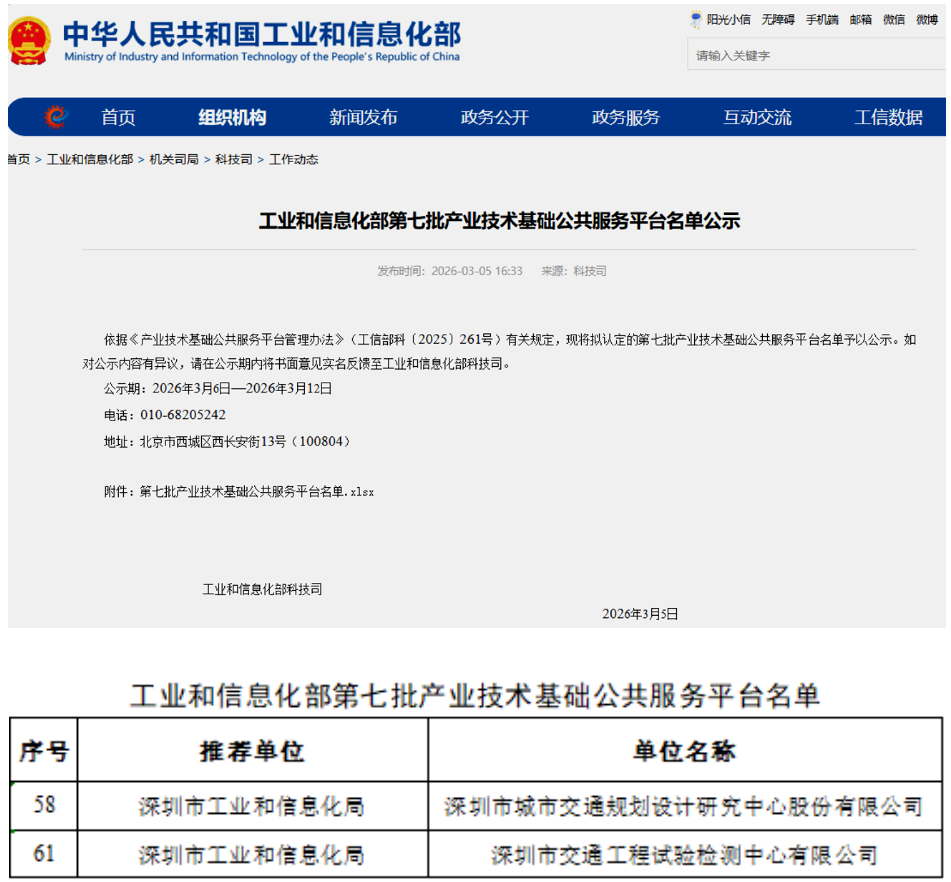Select the 公示期 date range line
This screenshot has width=951, height=882.
click(x=218, y=389)
